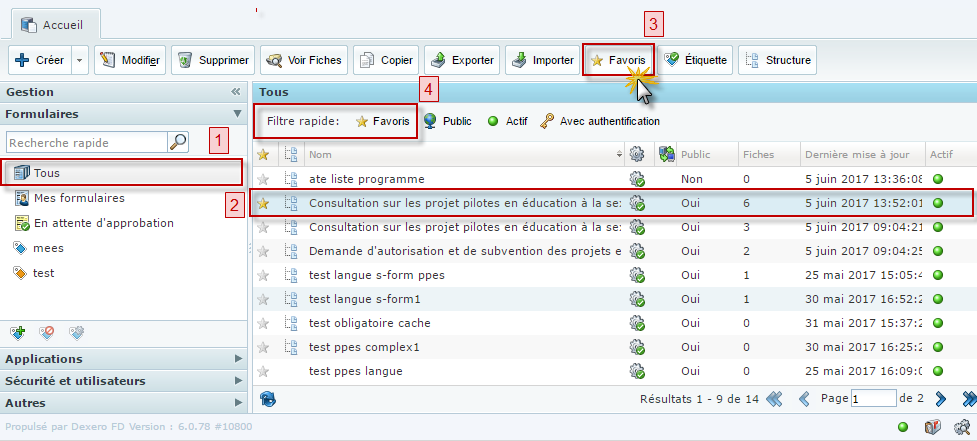Refresh the forms list with the grid refresh icon

pos(267,398)
